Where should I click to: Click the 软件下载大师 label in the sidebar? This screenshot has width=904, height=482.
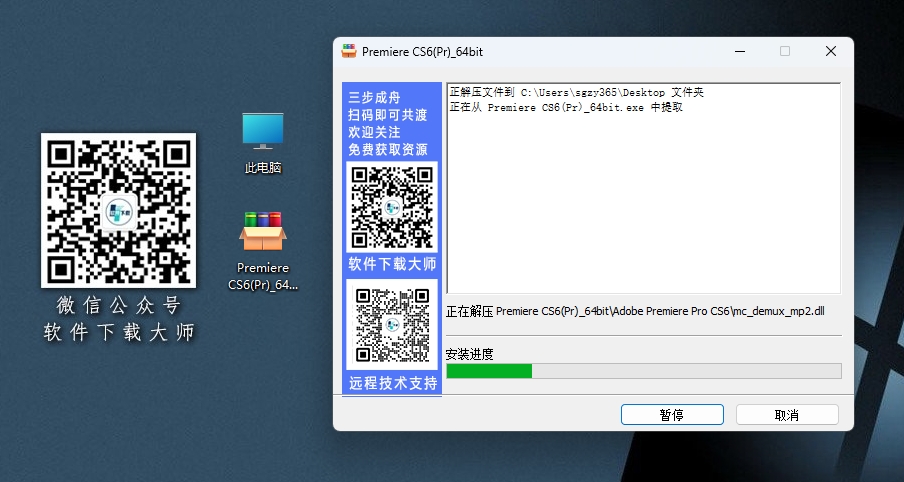tap(392, 265)
